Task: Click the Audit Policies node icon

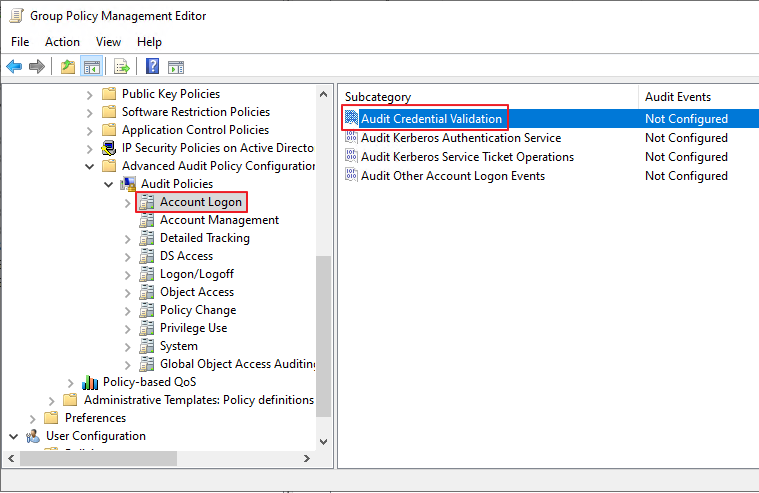Action: tap(128, 184)
